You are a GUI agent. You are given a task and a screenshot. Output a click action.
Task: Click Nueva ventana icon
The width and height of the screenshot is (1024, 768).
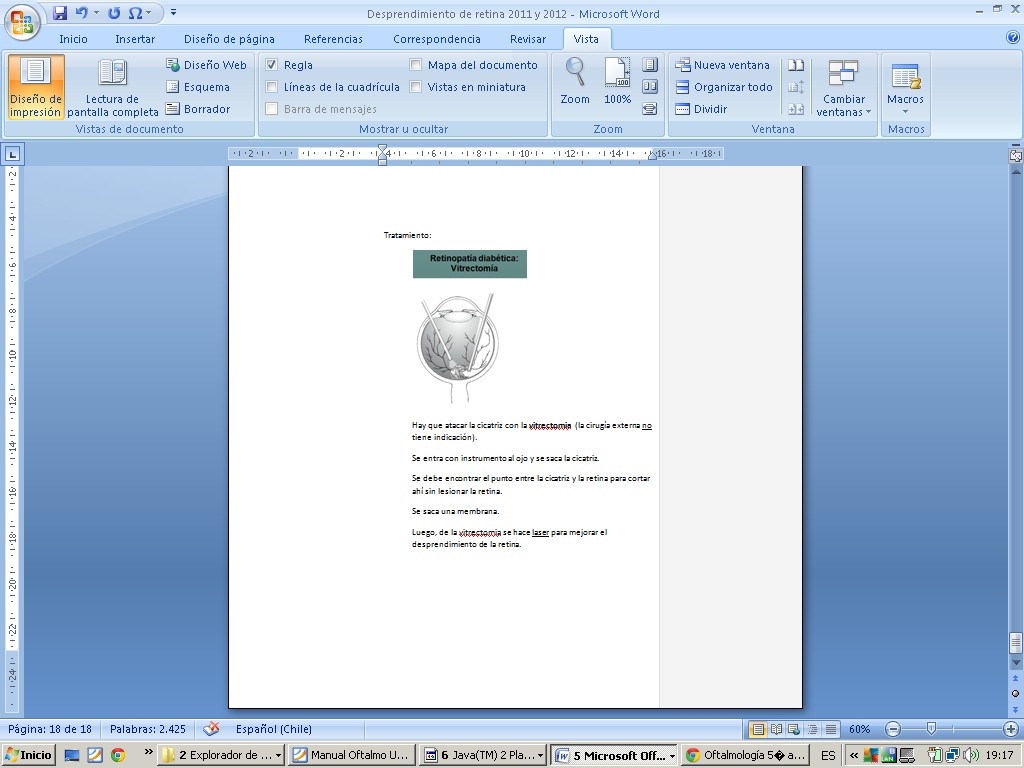683,65
